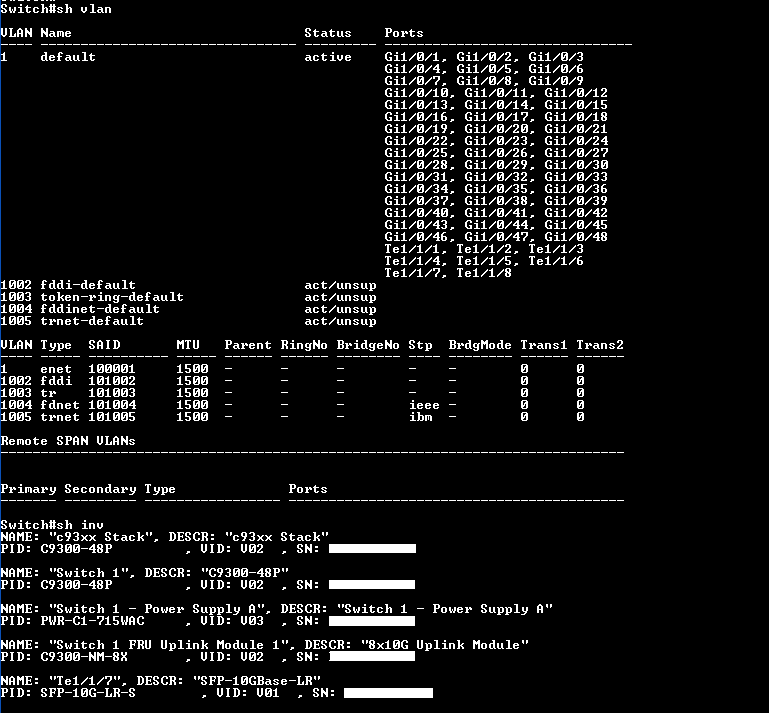The height and width of the screenshot is (713, 769).
Task: Click SAID value 100001
Action: (x=112, y=369)
